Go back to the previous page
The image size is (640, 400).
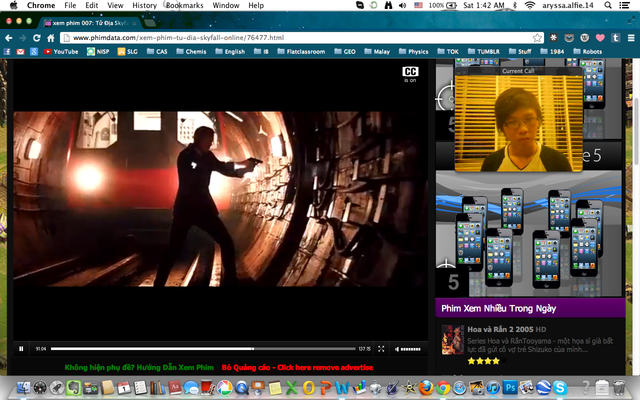[9, 38]
